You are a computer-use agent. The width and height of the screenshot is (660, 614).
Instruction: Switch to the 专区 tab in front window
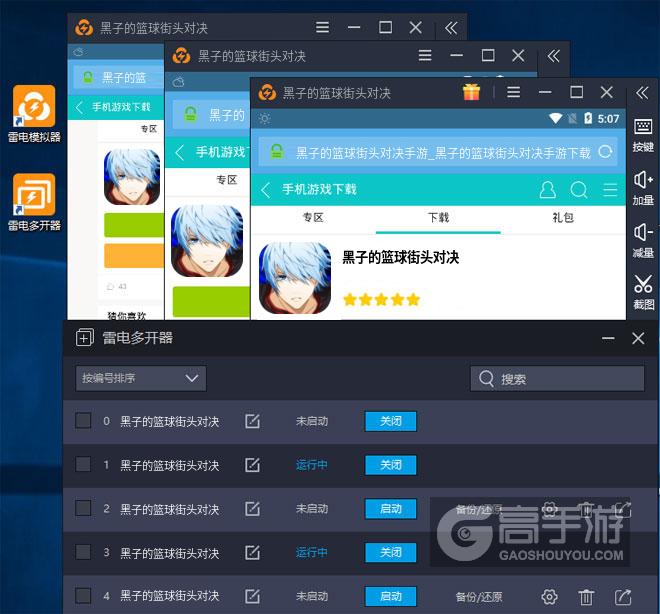(313, 218)
